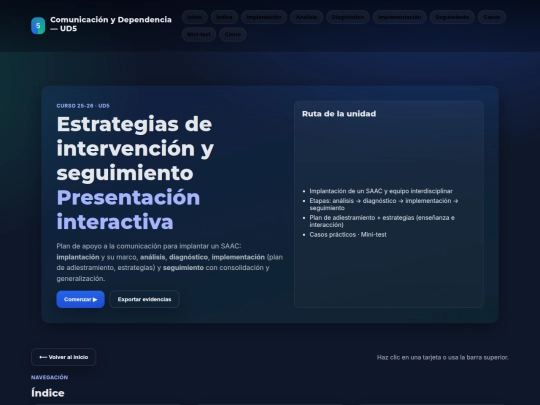Viewport: 540px width, 405px height.
Task: Click the Ruta de la unidad heading
Action: (x=339, y=114)
